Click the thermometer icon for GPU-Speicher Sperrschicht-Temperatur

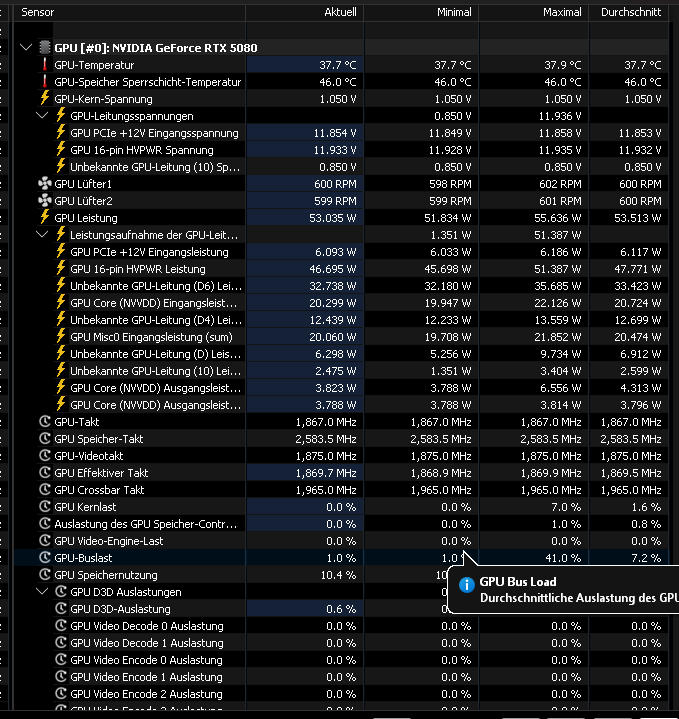pyautogui.click(x=44, y=82)
